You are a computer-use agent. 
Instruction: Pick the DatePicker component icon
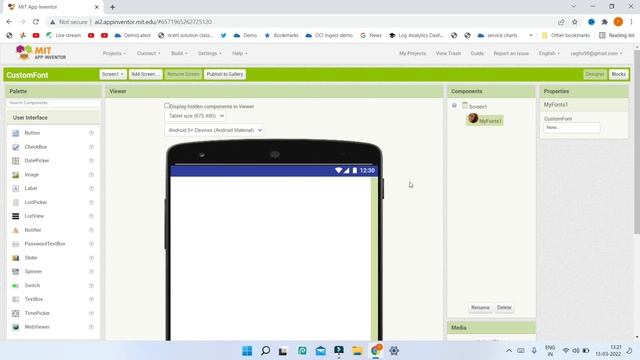[x=16, y=161]
